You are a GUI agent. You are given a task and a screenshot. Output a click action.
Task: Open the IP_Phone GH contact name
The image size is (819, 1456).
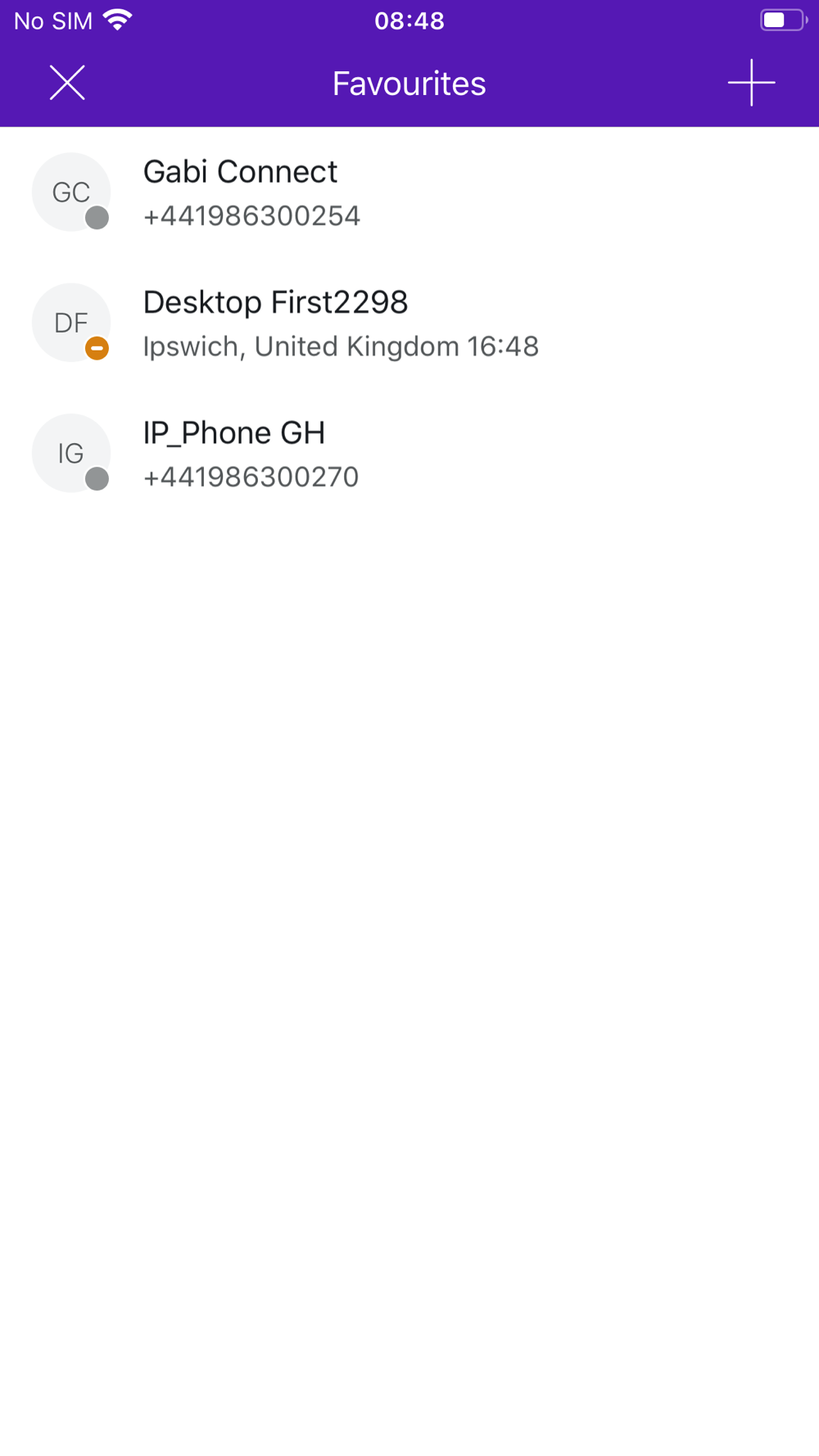pos(234,433)
